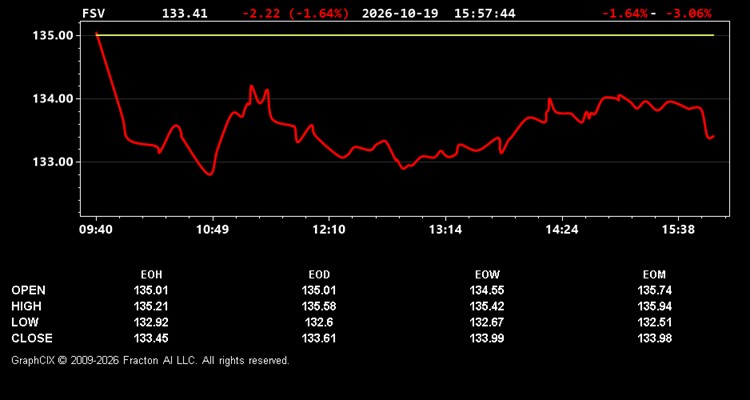750x400 pixels.
Task: Click the OPEN row label
Action: point(28,290)
